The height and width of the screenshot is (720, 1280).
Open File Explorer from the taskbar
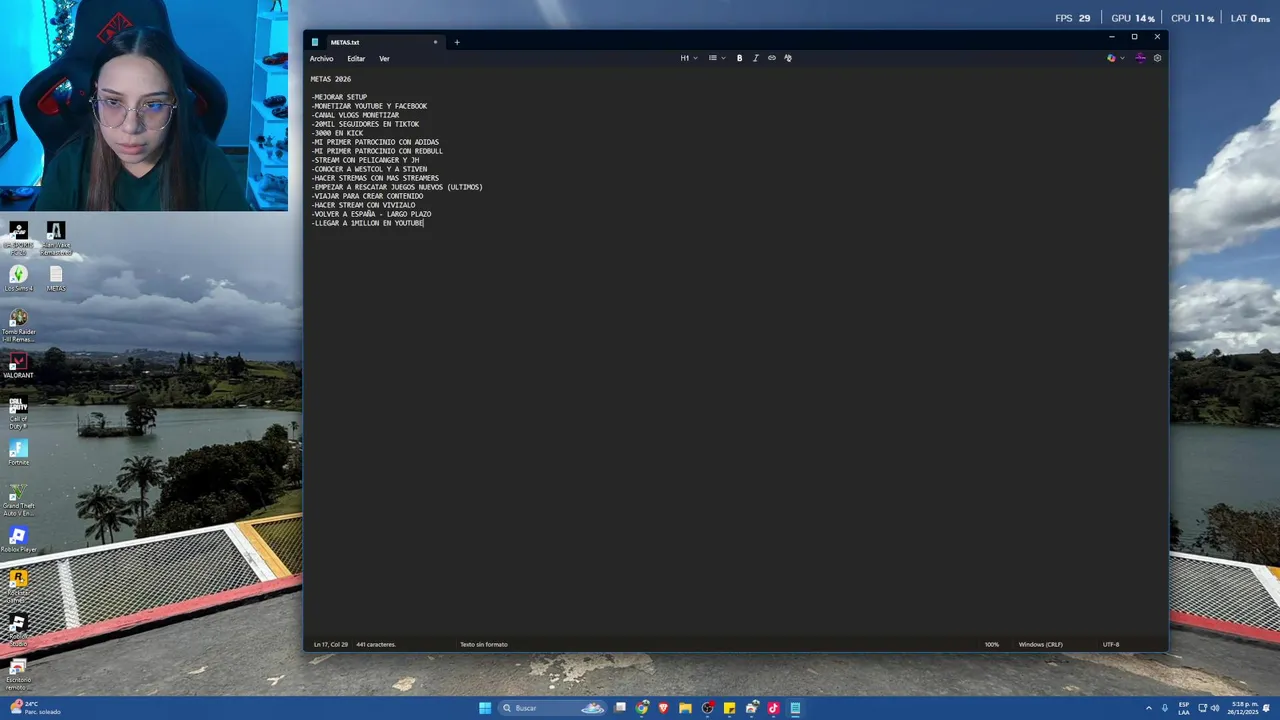[685, 708]
